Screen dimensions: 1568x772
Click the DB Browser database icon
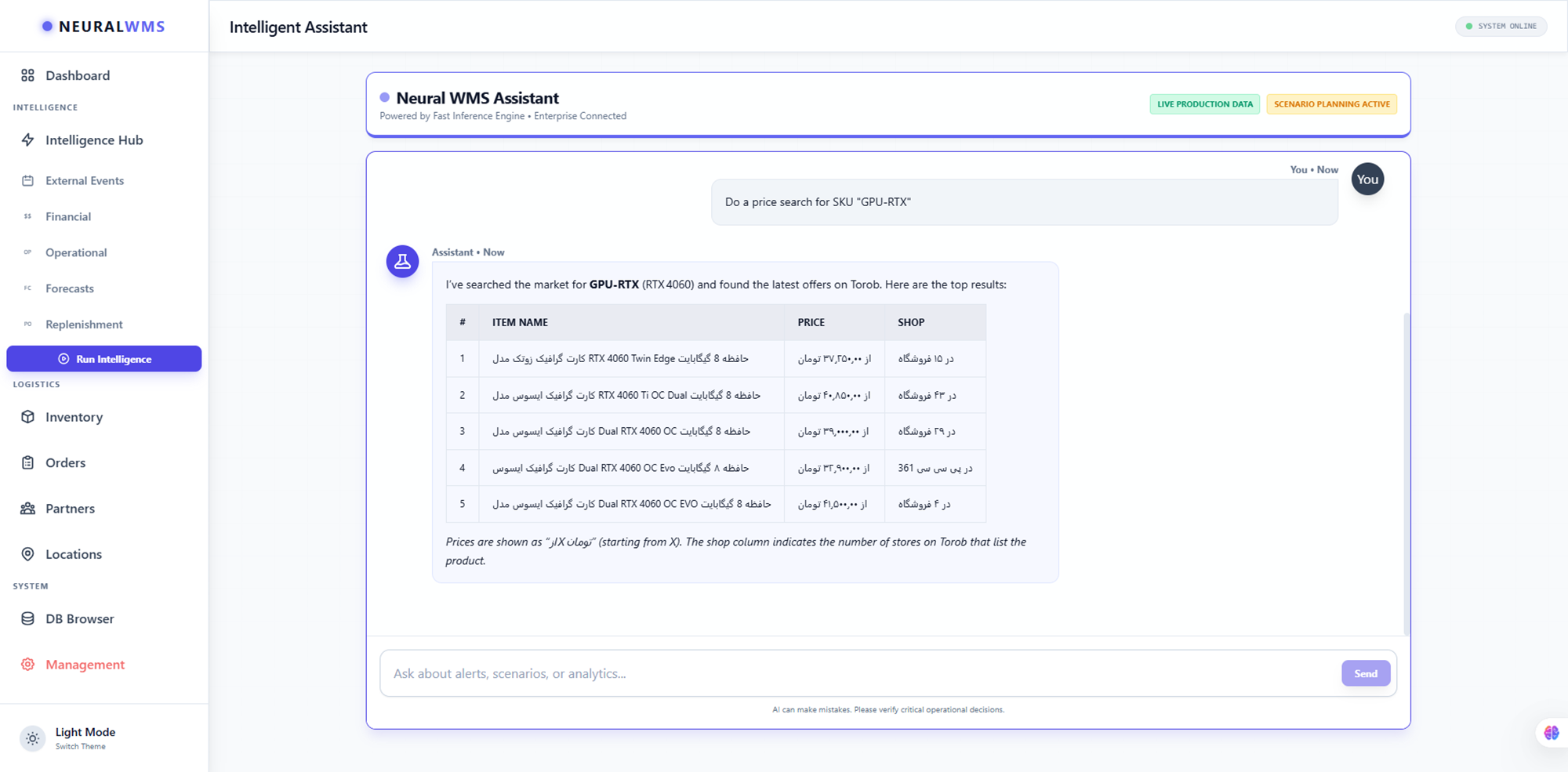tap(28, 618)
